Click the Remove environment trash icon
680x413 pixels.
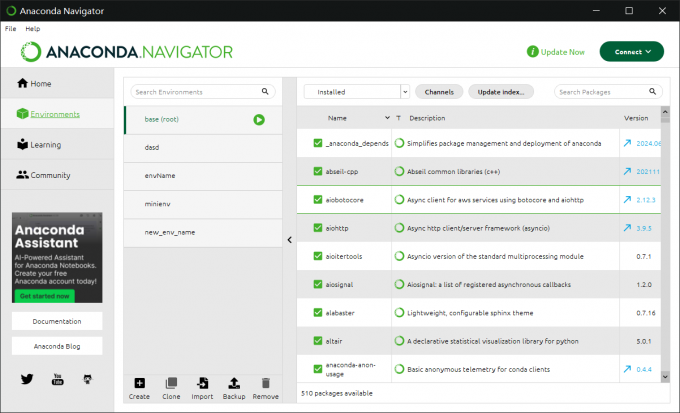265,383
